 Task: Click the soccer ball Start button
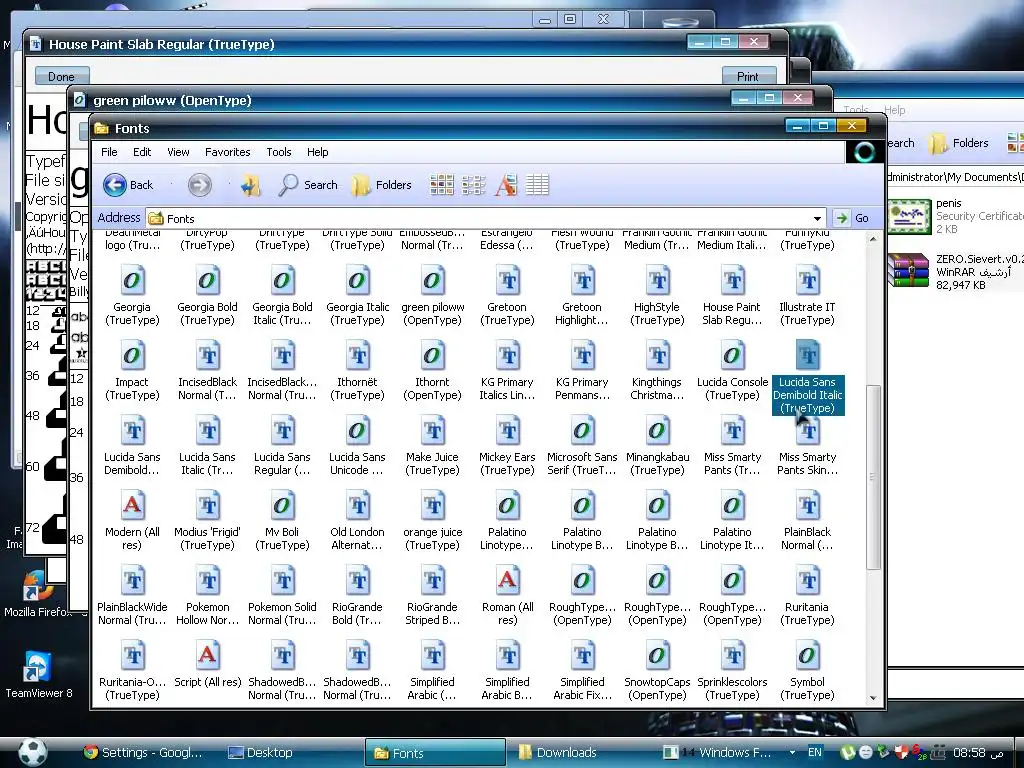(33, 752)
